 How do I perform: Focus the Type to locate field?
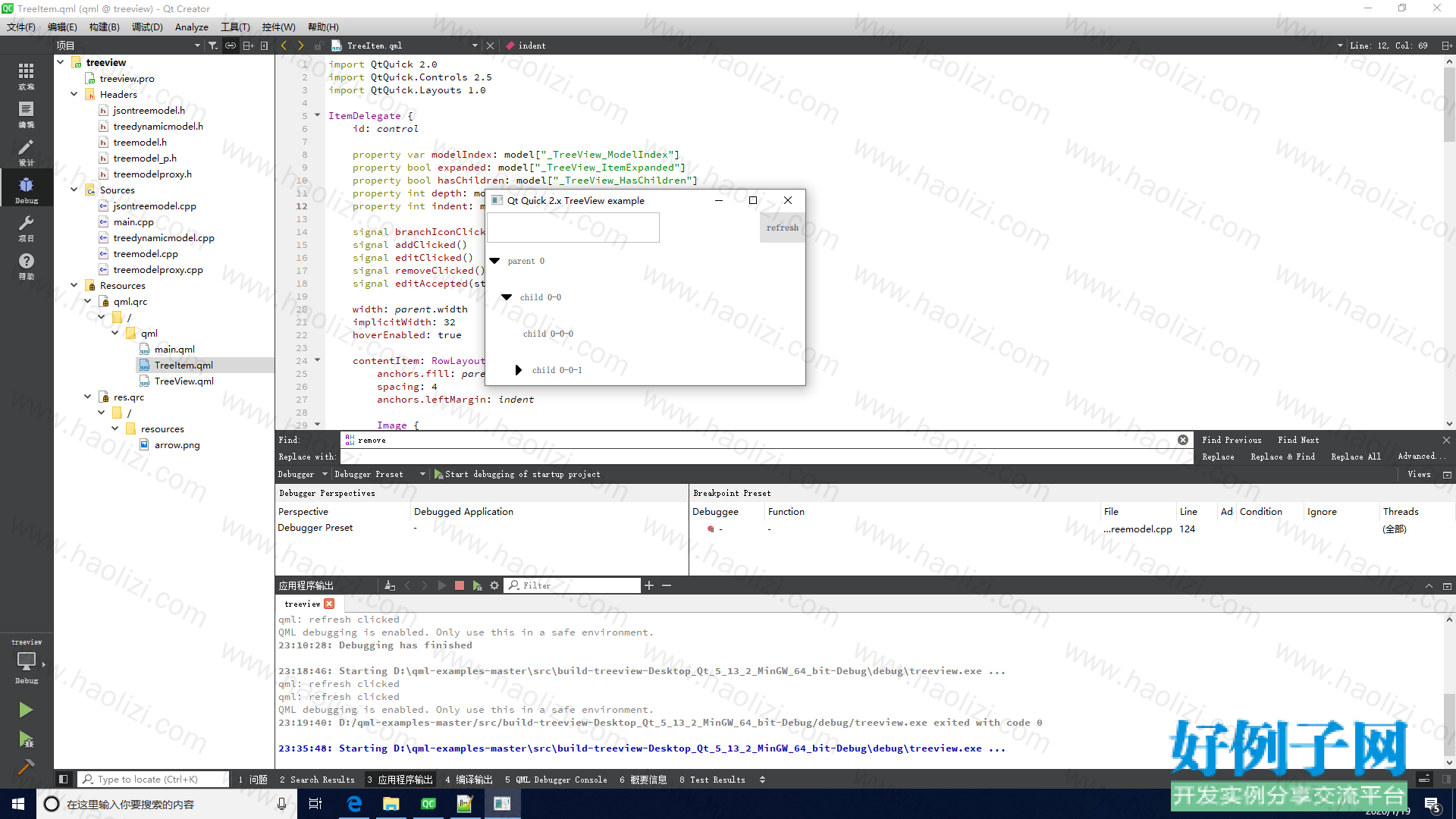pos(153,780)
